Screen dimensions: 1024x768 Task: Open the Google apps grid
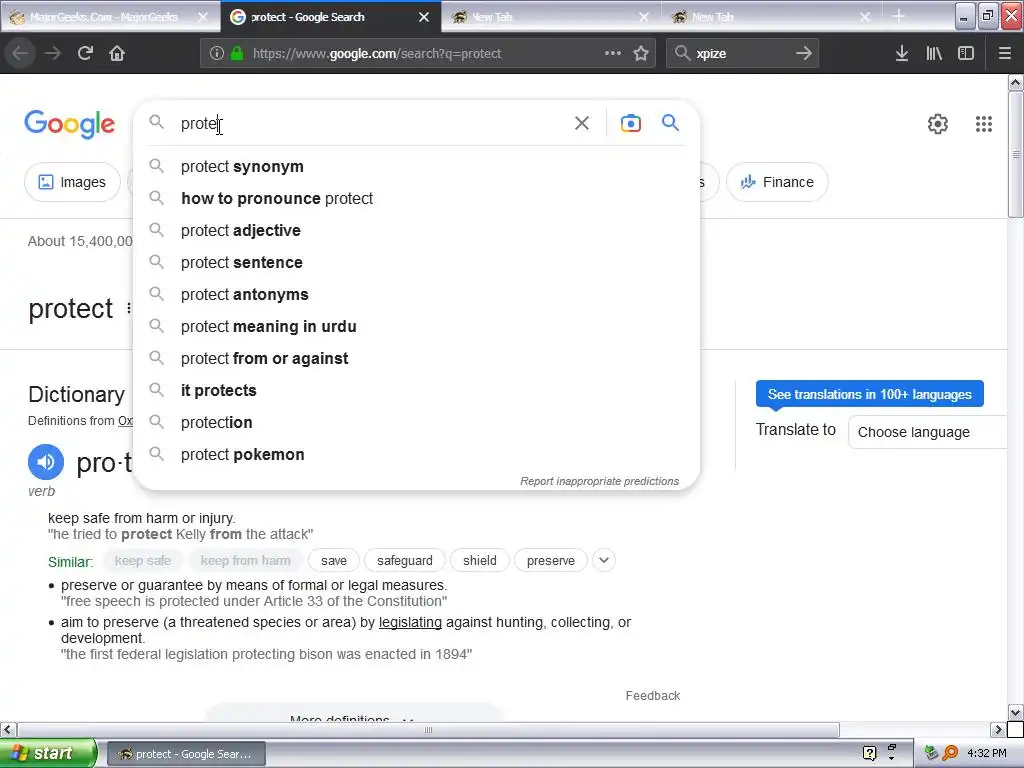(x=984, y=123)
